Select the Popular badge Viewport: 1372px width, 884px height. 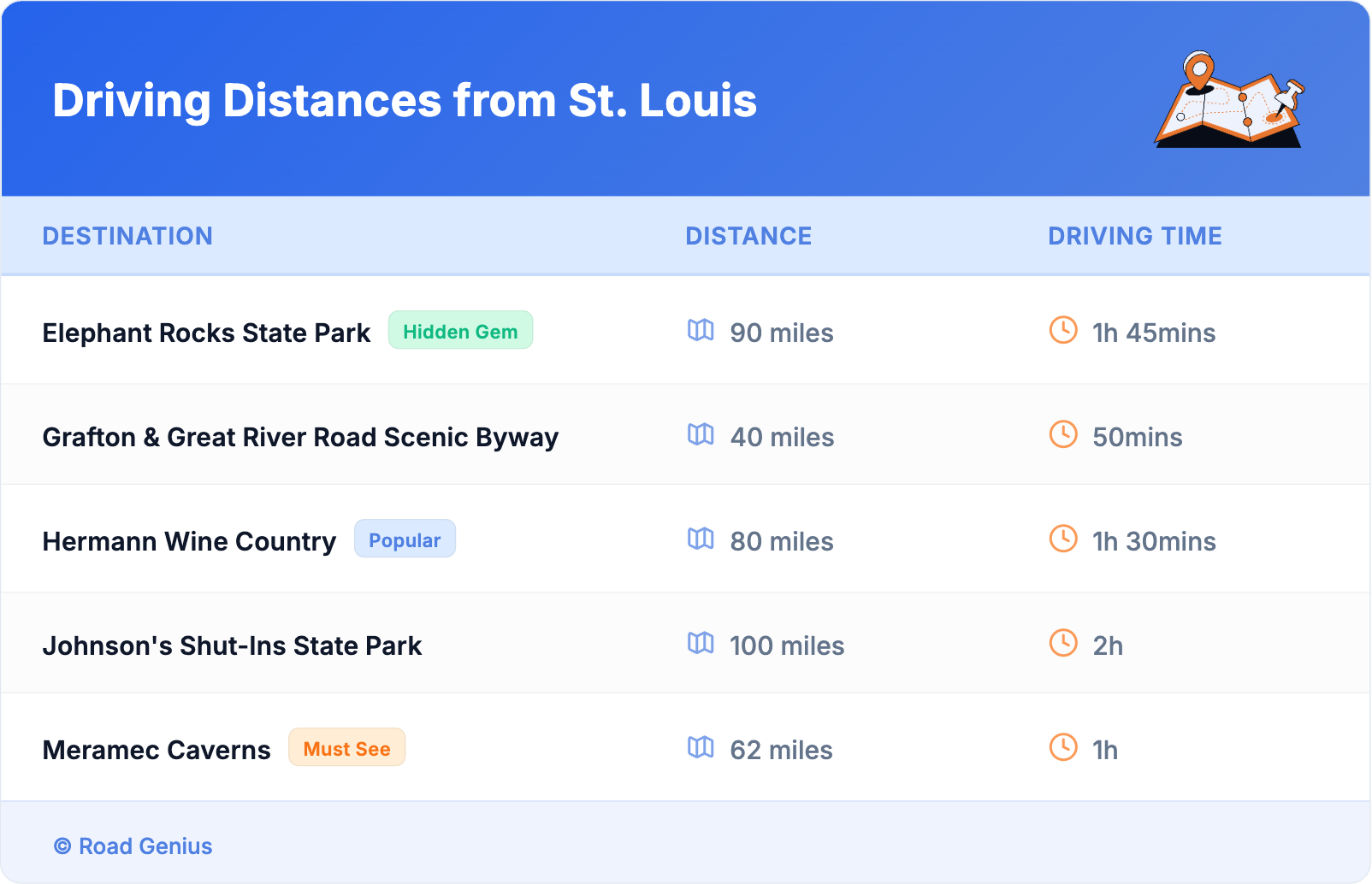(x=405, y=539)
